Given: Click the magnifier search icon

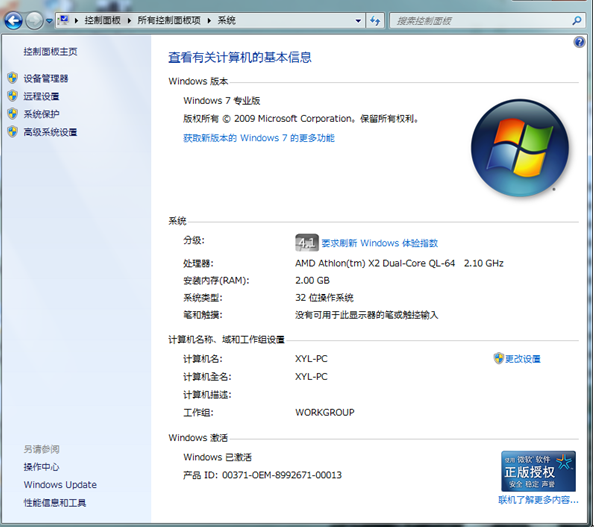Looking at the screenshot, I should point(577,20).
